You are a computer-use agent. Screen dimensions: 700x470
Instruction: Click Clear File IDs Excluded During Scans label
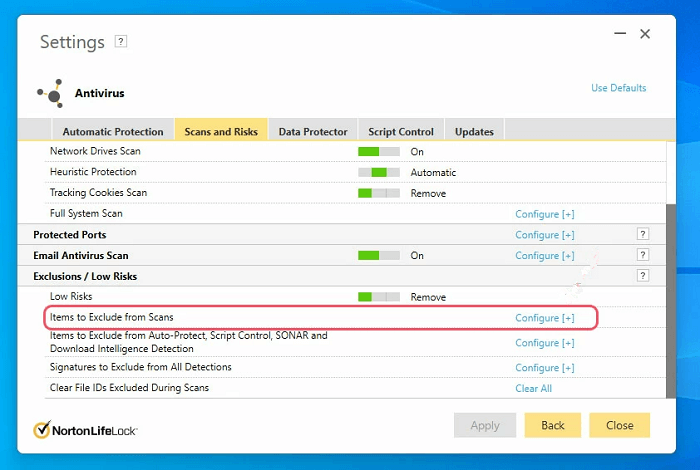pos(129,387)
